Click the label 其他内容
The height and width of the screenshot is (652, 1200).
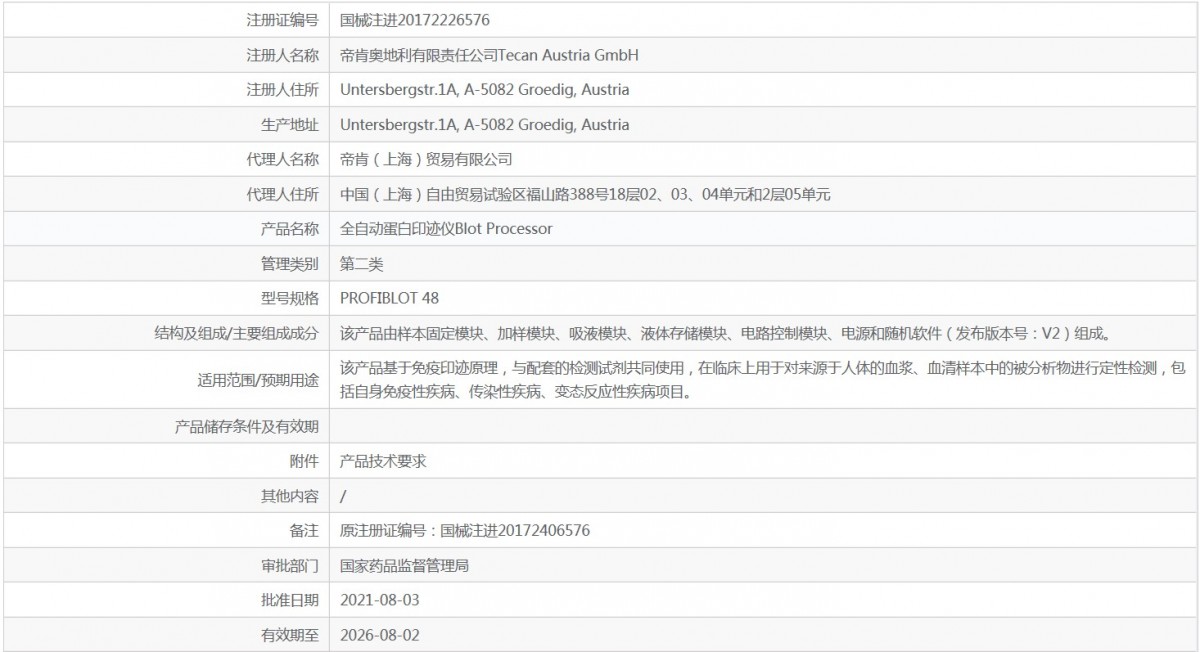290,496
